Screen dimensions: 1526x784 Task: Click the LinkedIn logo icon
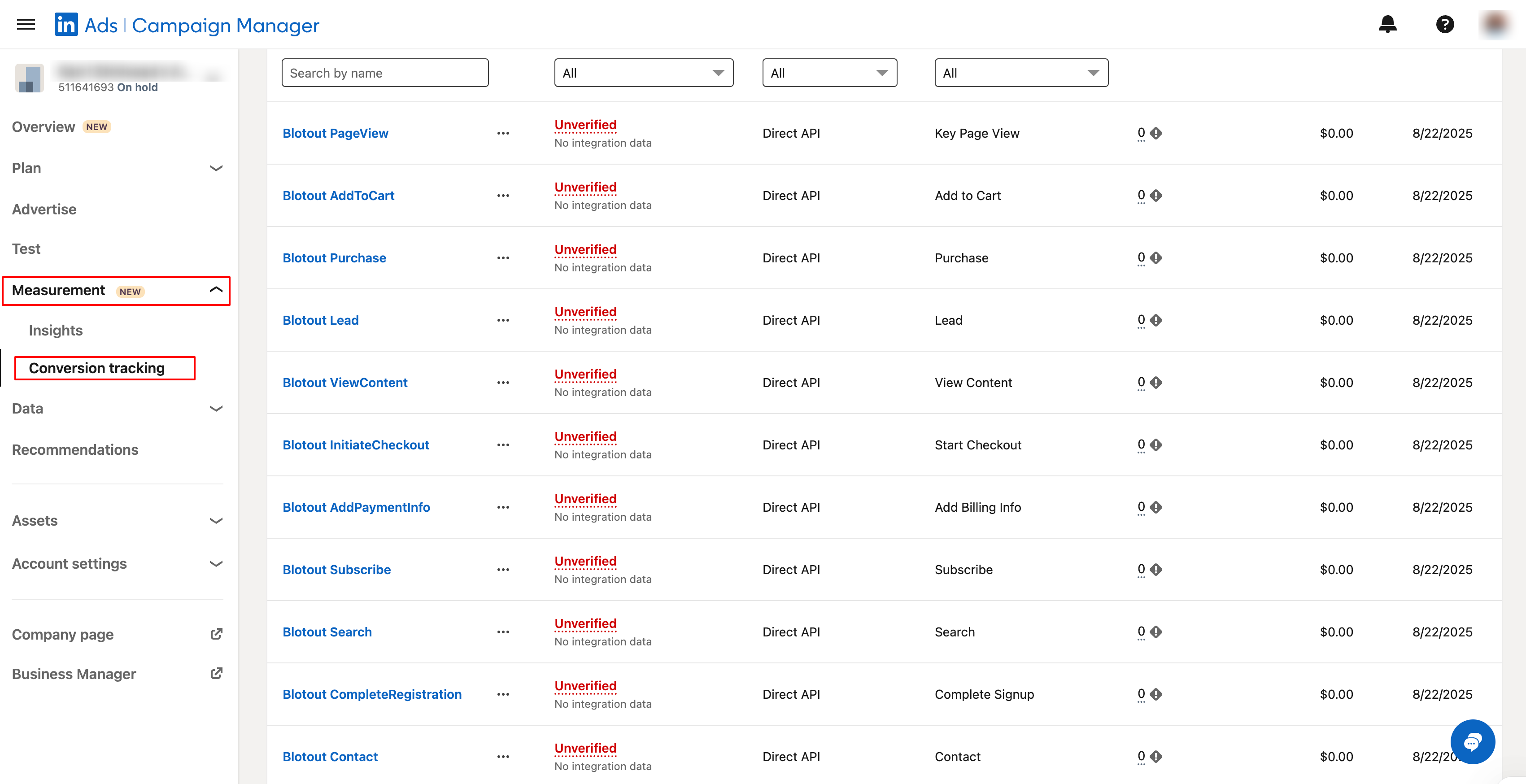click(66, 25)
